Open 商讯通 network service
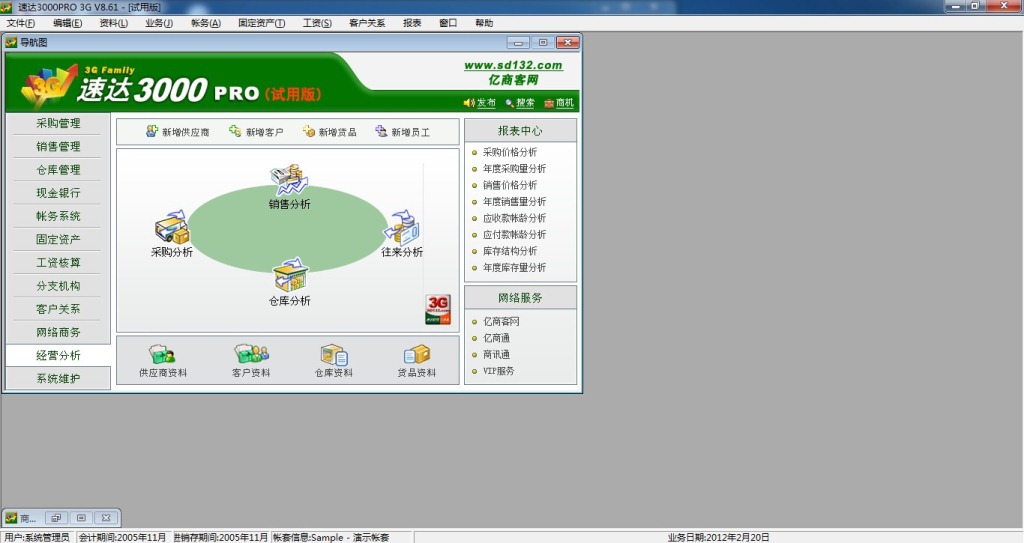 tap(496, 354)
